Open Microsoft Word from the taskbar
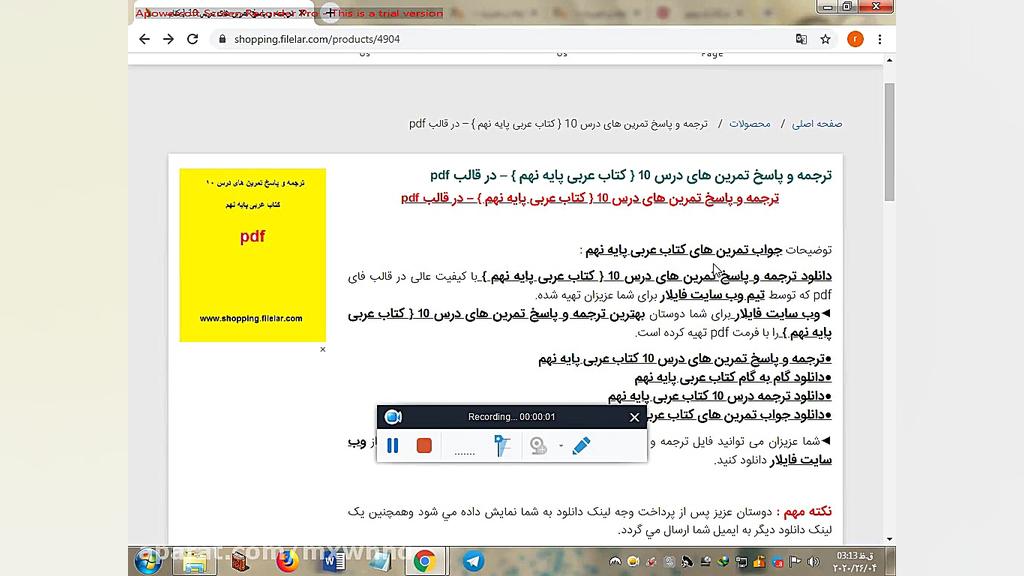The image size is (1024, 576). [x=332, y=561]
